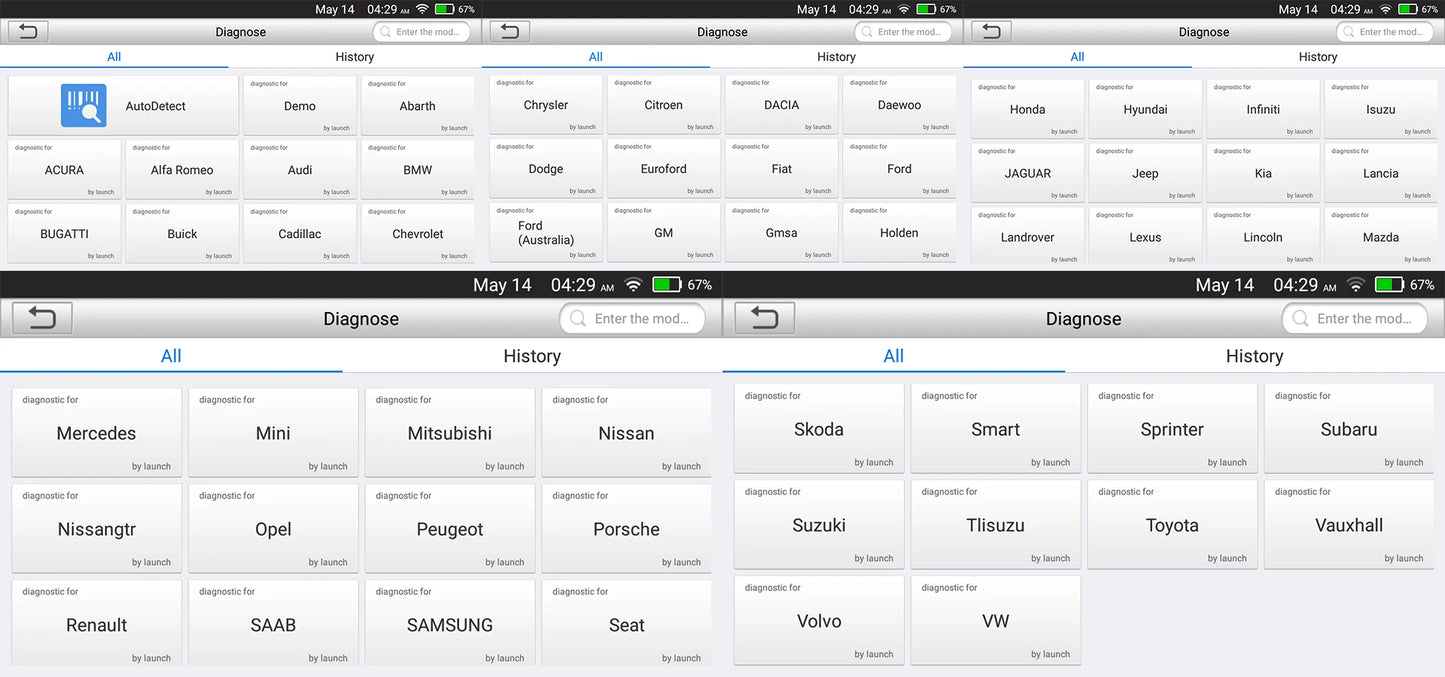Select the Honda tile
1445x677 pixels.
tap(1028, 109)
